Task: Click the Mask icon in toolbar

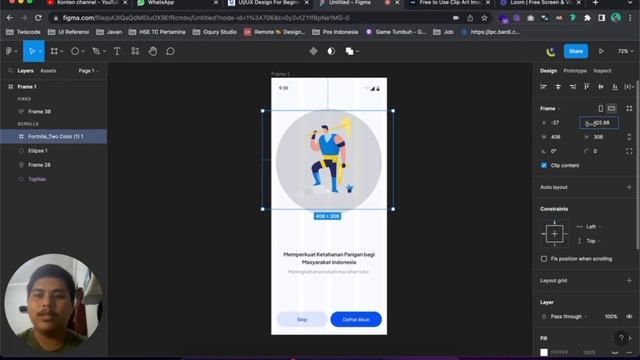Action: click(331, 51)
